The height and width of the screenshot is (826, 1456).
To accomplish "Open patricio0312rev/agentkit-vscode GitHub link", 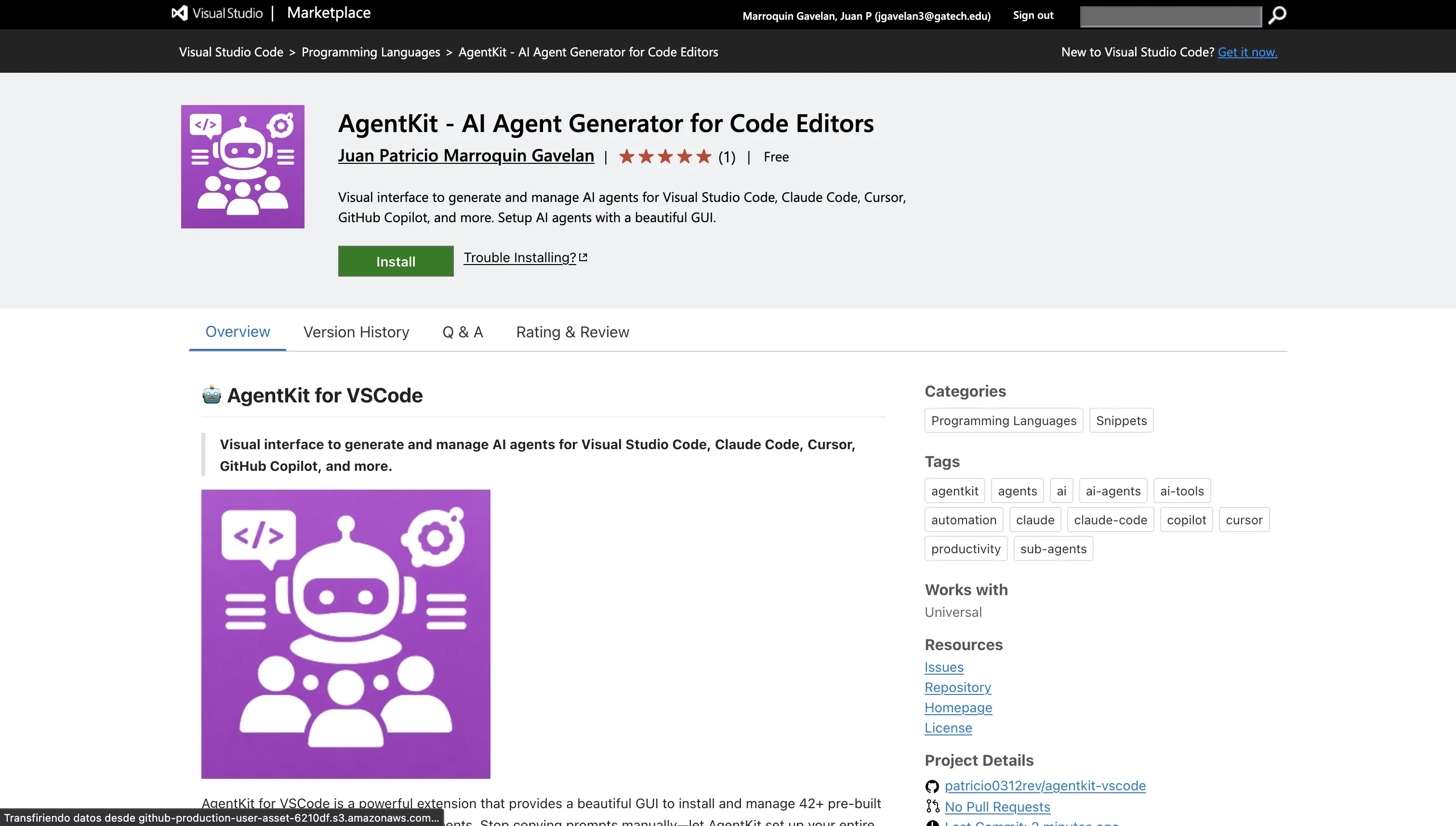I will (1045, 786).
